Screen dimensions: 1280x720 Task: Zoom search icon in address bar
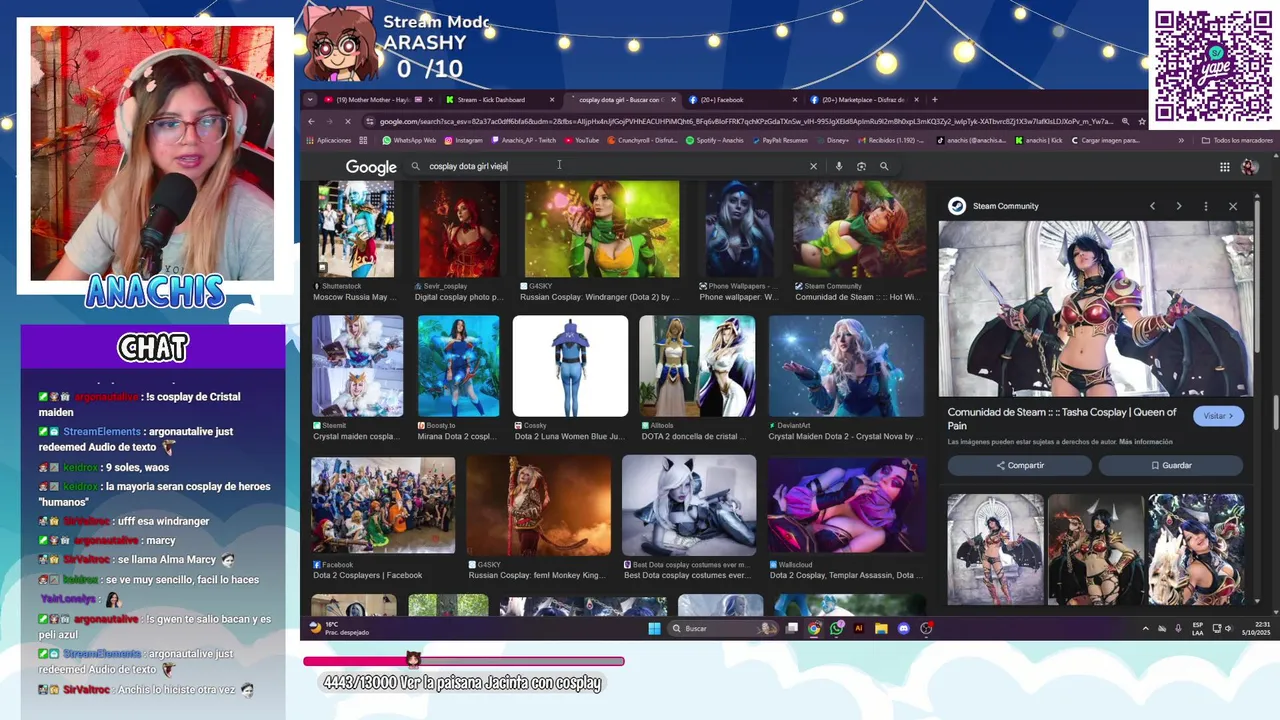pos(1125,121)
